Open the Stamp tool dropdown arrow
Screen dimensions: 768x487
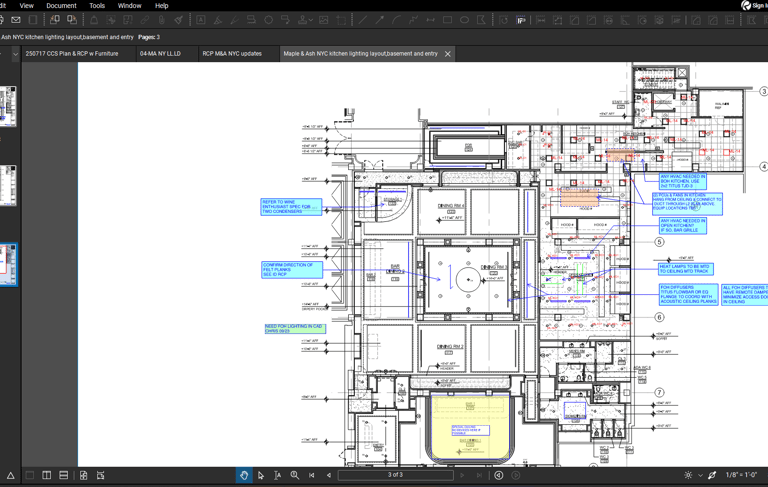coord(311,21)
